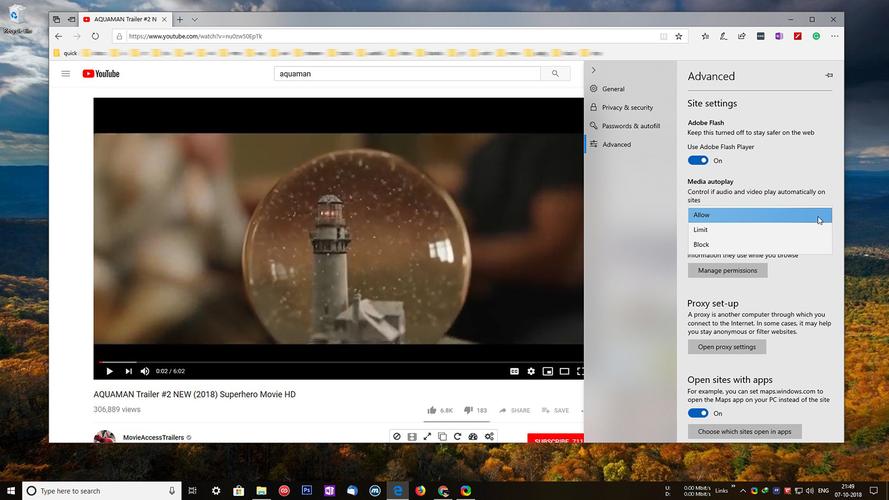Screen dimensions: 889x500
Task: Select the Advanced settings tab
Action: [x=630, y=145]
